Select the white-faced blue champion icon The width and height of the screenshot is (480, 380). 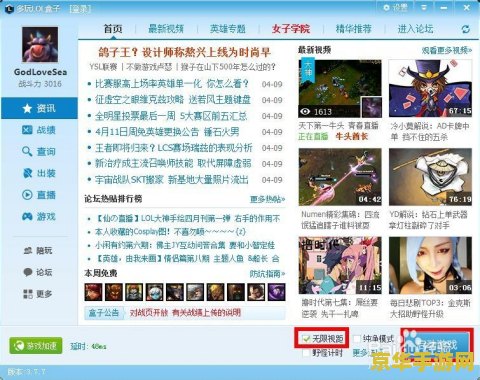point(155,292)
